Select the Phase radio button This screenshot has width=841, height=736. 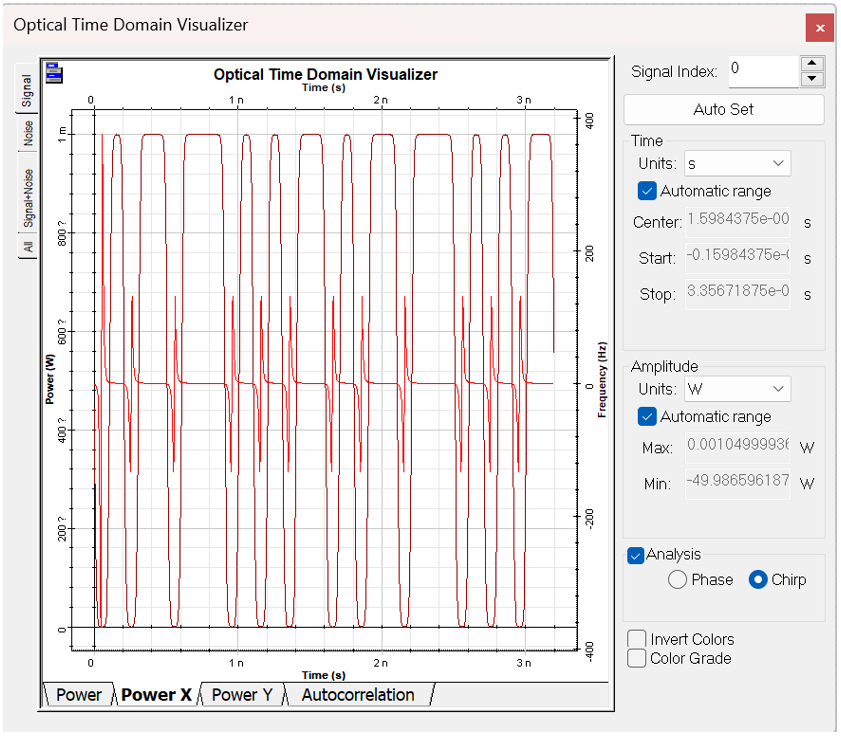tap(677, 580)
